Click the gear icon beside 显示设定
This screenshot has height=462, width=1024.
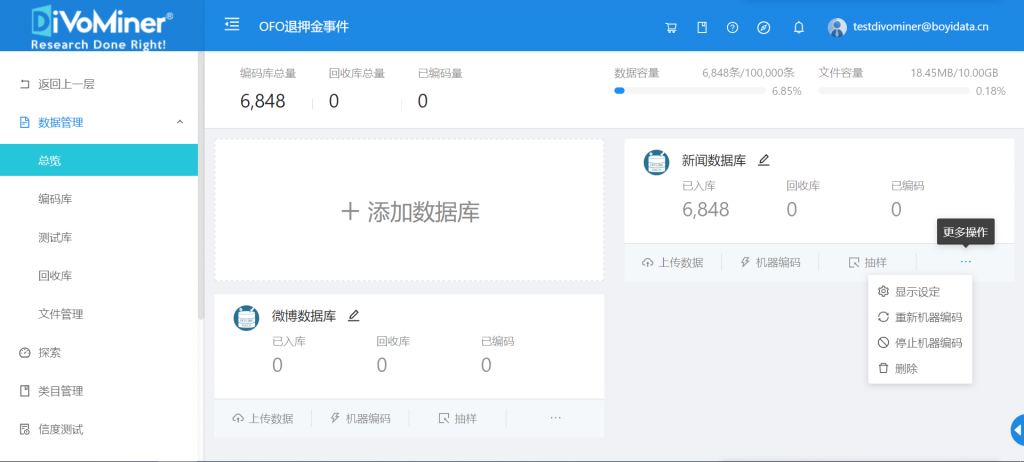tap(884, 291)
